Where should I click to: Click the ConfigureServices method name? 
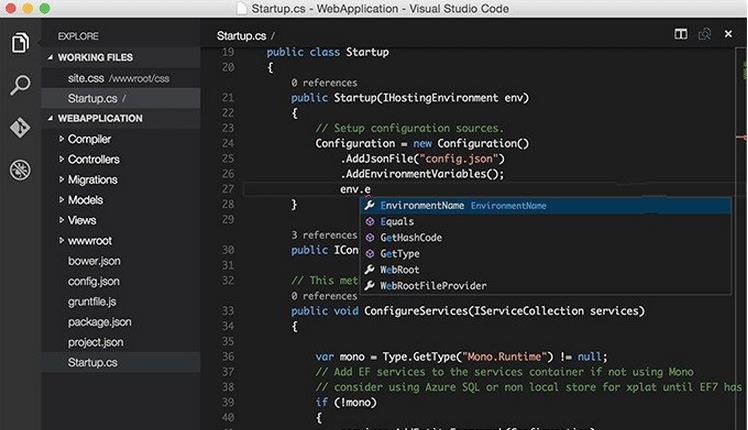click(x=416, y=311)
